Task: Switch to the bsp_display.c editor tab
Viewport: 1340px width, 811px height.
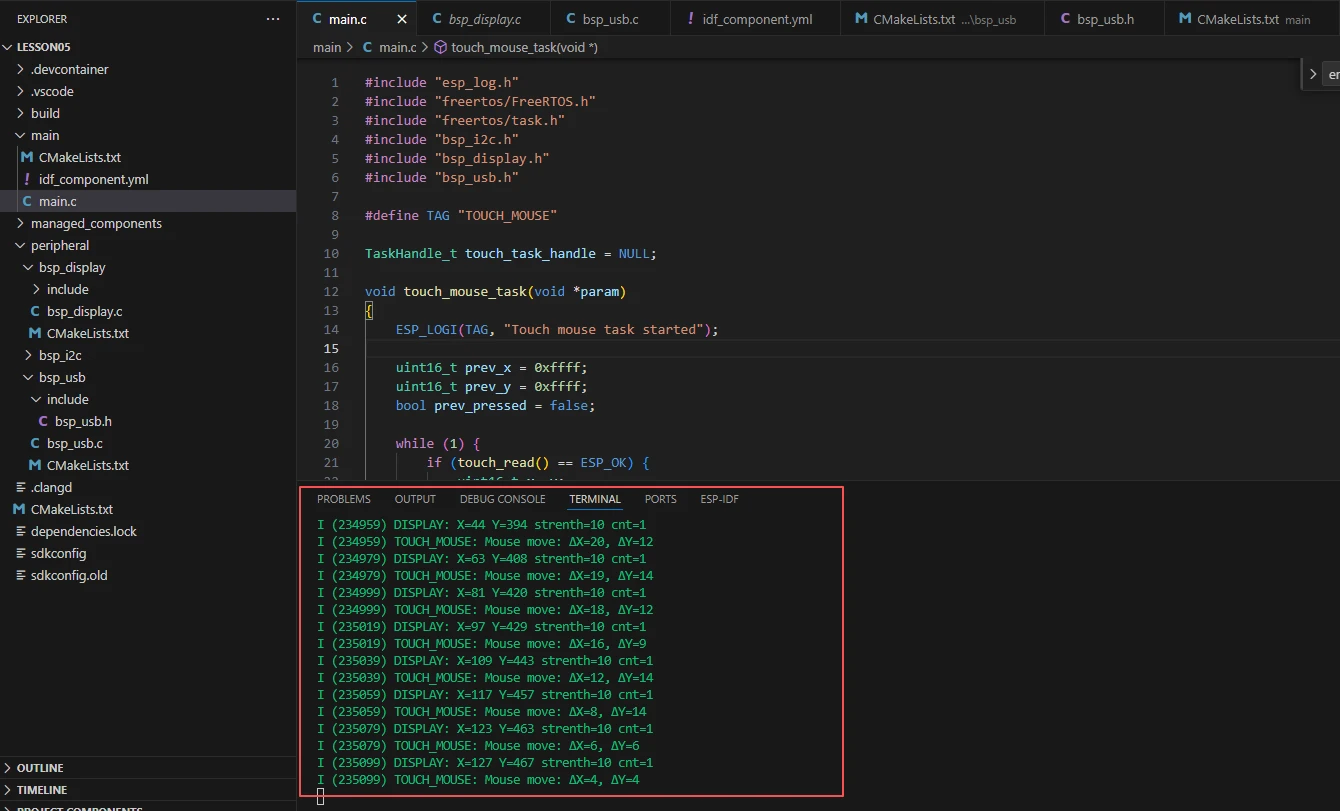Action: click(484, 19)
